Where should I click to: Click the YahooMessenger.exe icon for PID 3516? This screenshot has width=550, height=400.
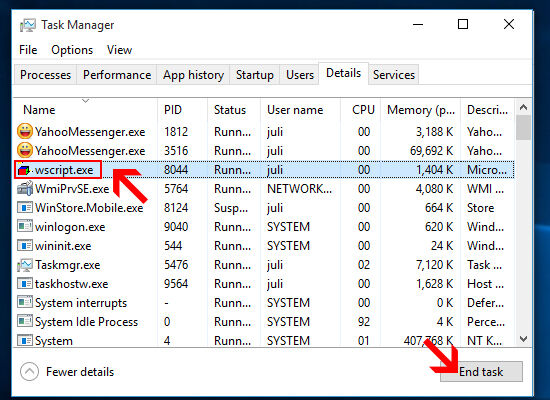coord(25,151)
